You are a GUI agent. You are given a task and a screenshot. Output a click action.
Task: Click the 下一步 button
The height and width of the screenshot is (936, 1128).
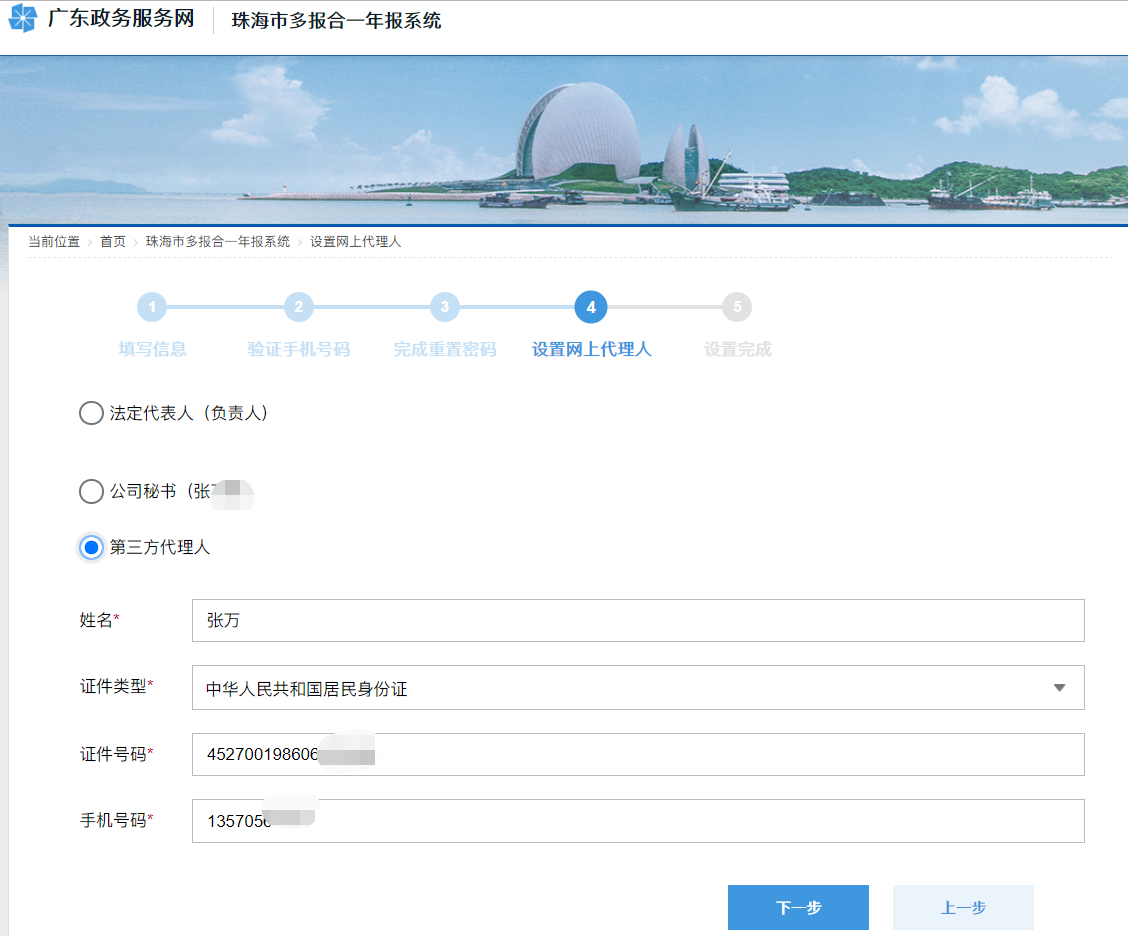point(797,907)
